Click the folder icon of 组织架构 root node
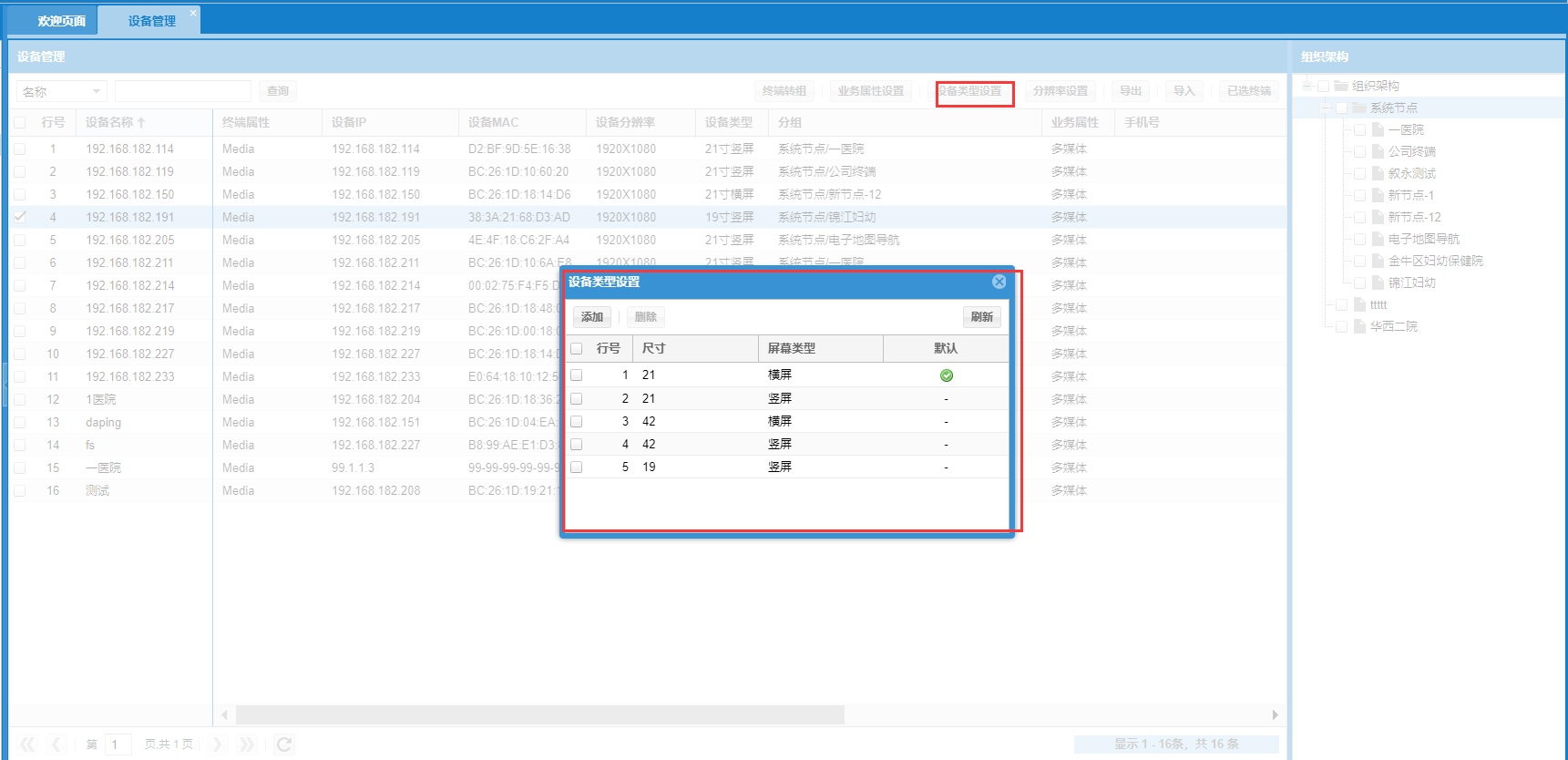This screenshot has height=760, width=1568. click(1341, 86)
